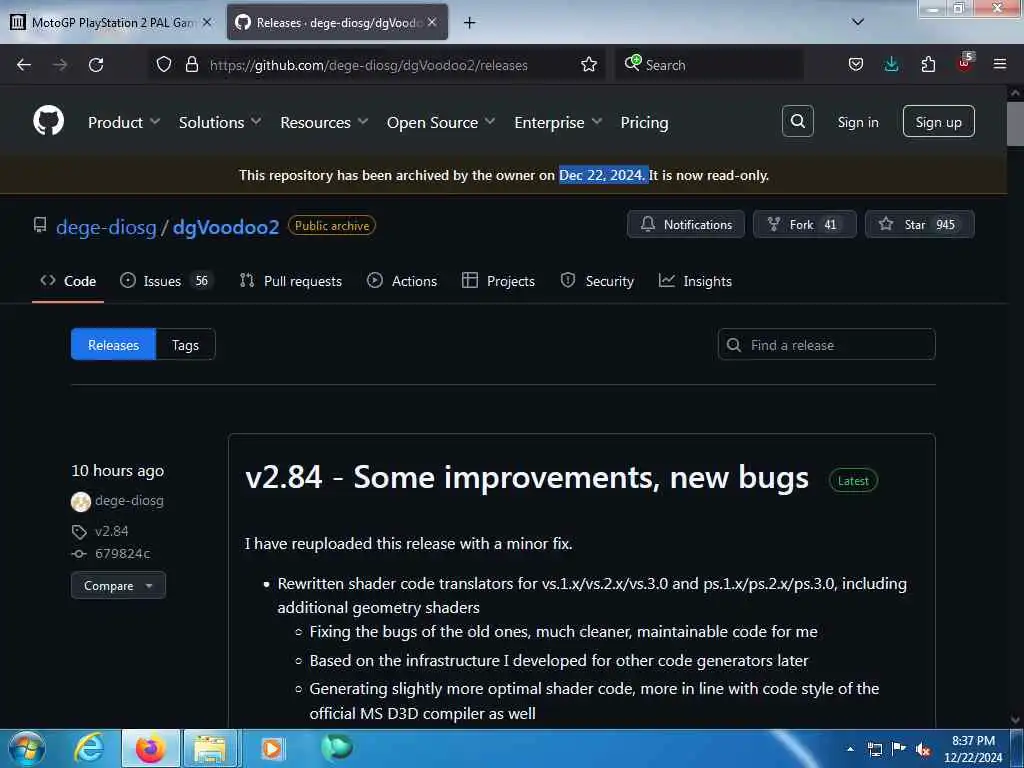Open the dege-diosg owner link

pyautogui.click(x=106, y=227)
